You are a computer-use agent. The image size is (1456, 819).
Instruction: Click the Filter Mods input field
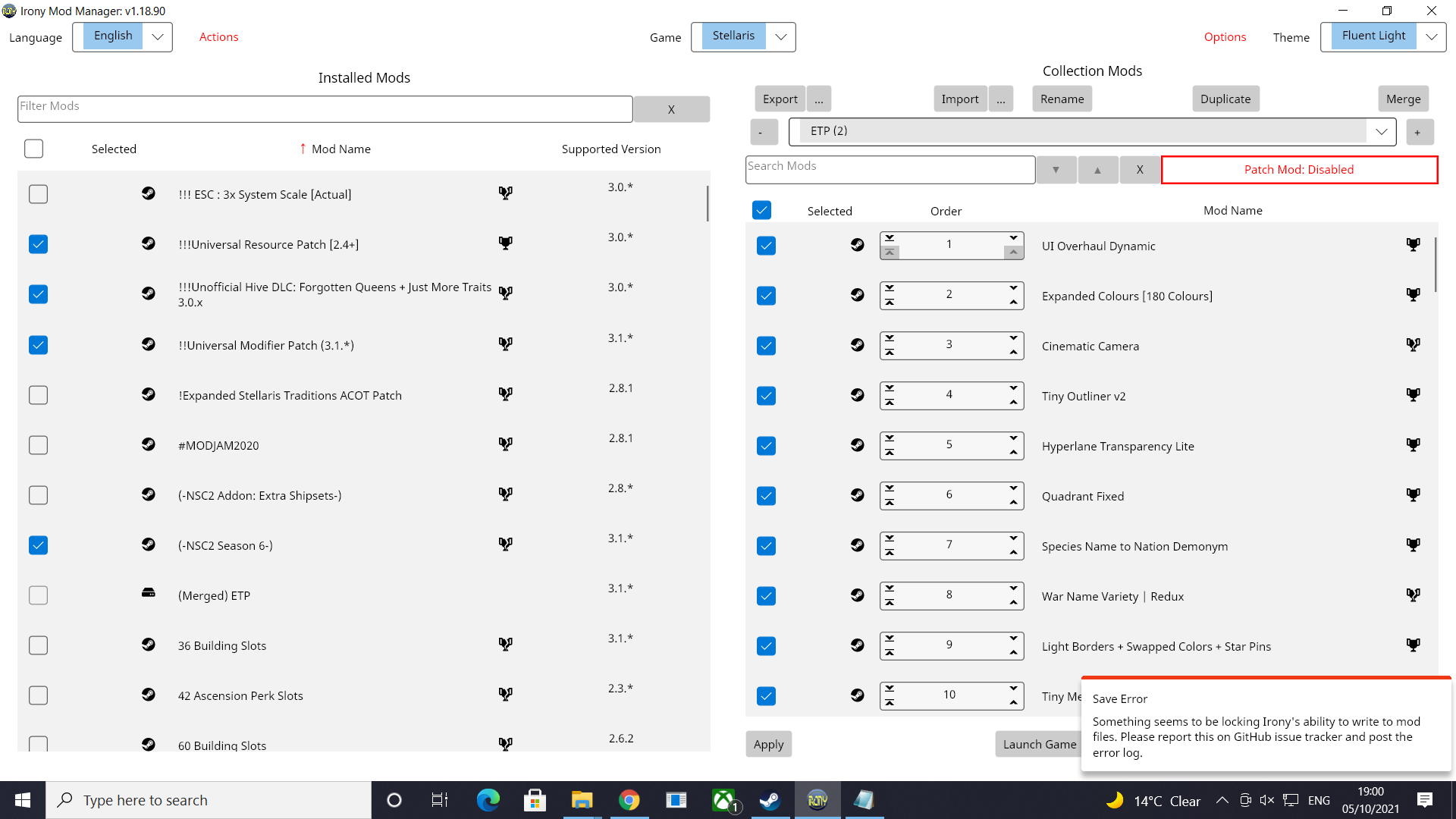325,108
